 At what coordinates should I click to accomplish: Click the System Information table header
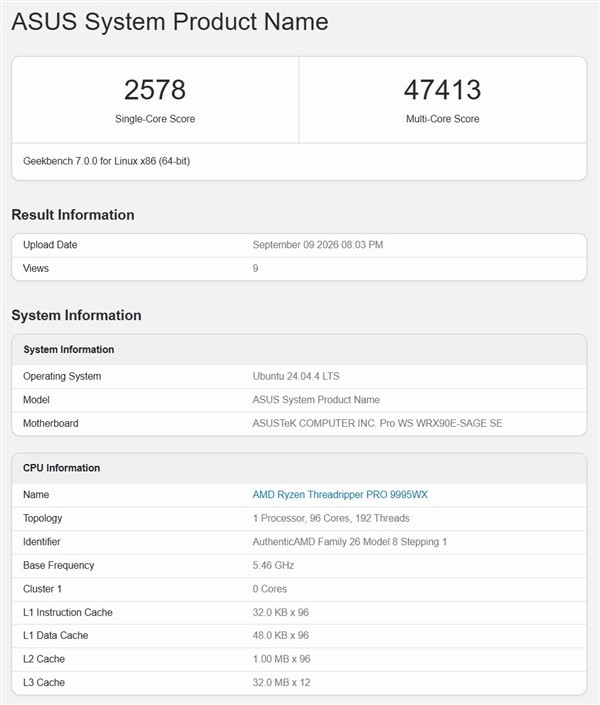click(299, 349)
